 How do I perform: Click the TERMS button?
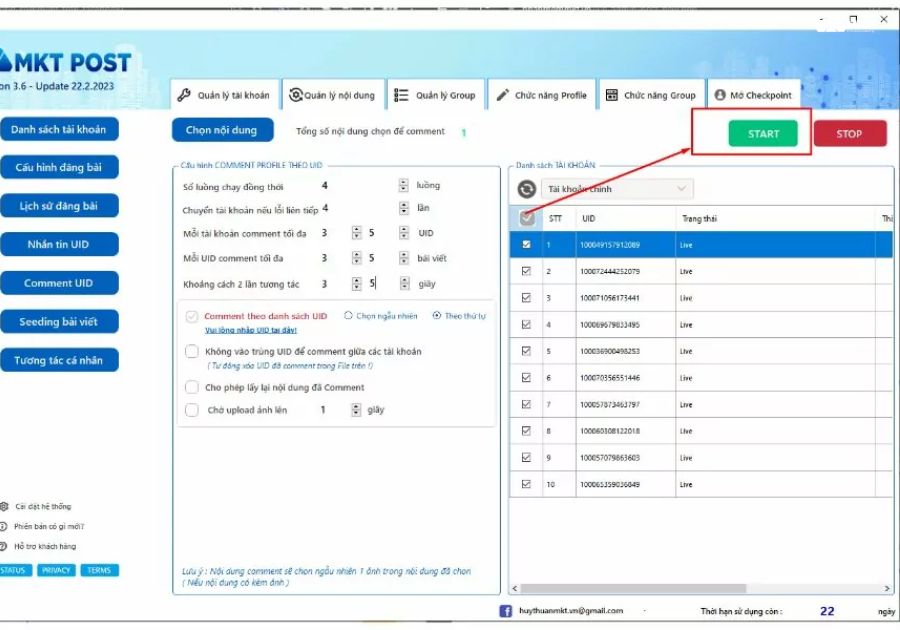[99, 570]
